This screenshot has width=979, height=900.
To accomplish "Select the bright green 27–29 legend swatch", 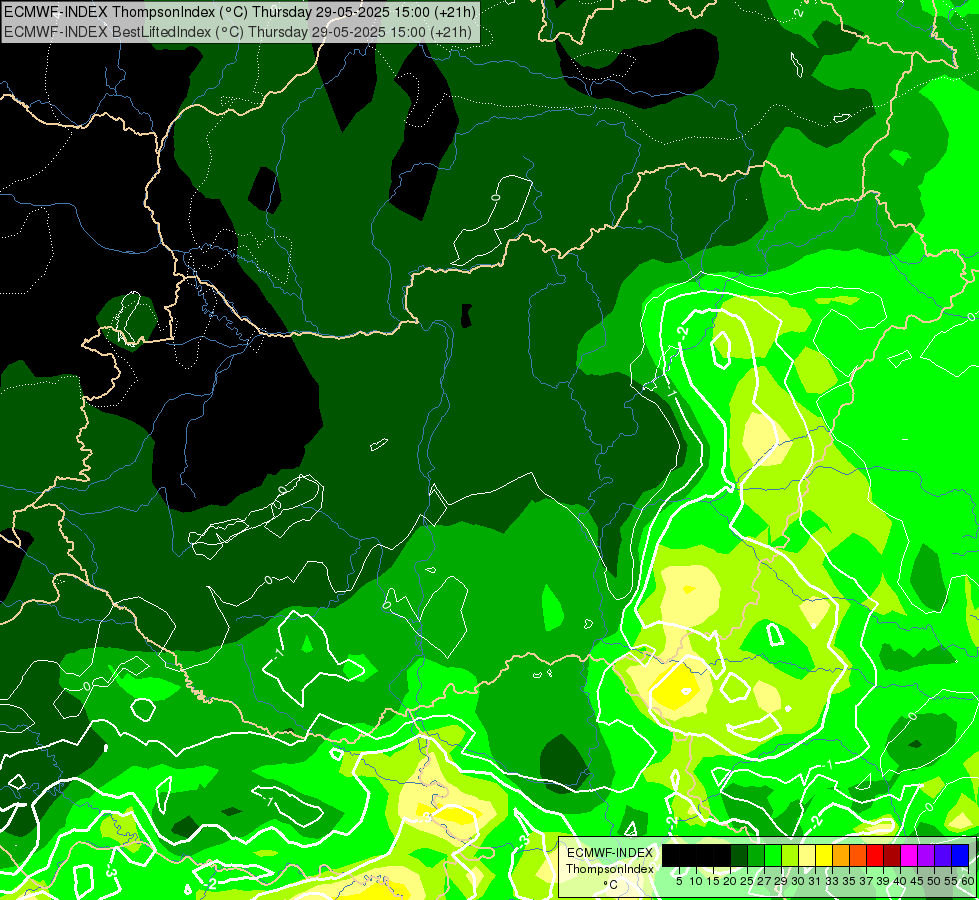I will coord(773,855).
